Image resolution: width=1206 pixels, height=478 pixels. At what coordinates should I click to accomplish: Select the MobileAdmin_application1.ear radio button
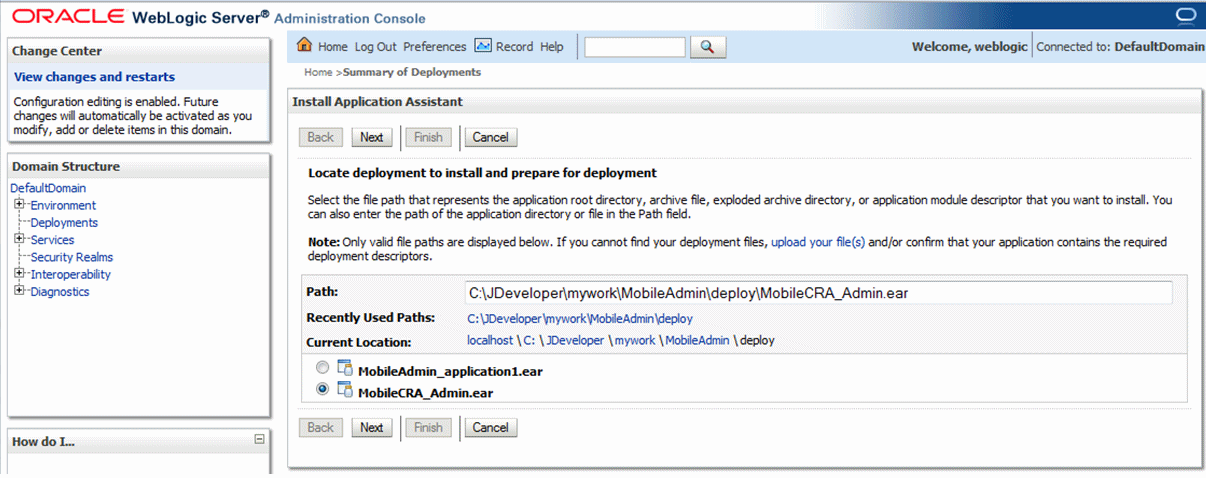(x=322, y=368)
